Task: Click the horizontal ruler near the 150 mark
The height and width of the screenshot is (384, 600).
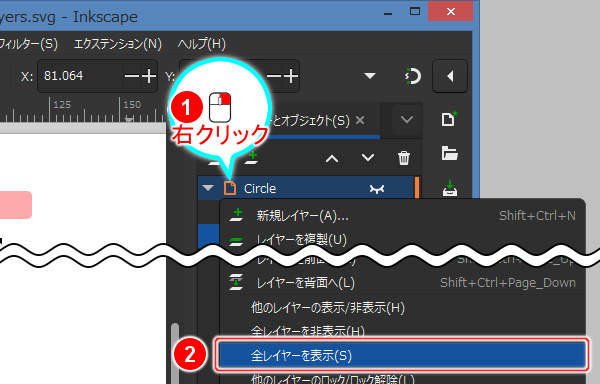Action: pyautogui.click(x=132, y=110)
